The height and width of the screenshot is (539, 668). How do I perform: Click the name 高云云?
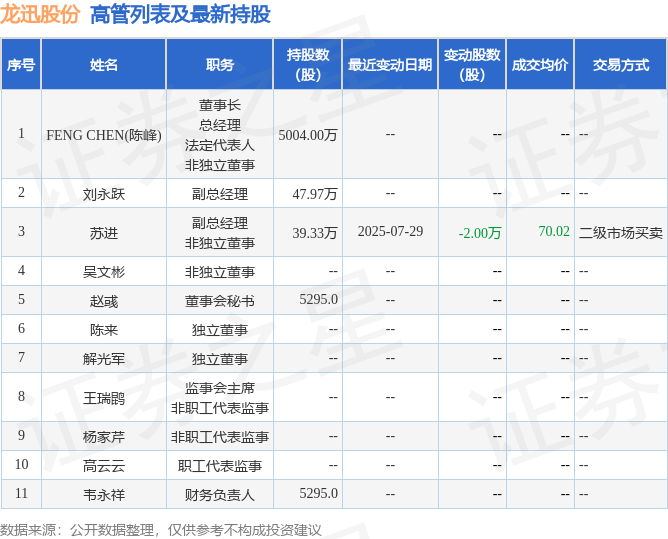104,466
